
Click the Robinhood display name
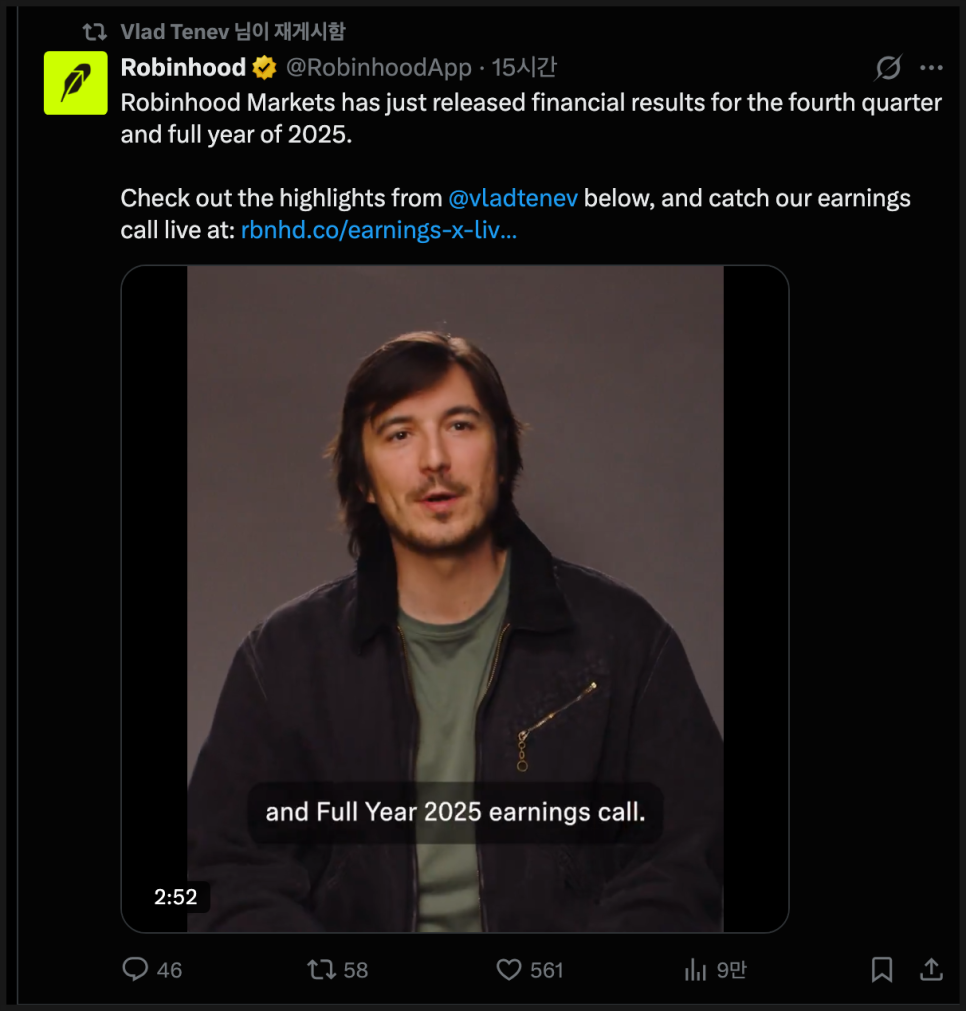point(183,68)
